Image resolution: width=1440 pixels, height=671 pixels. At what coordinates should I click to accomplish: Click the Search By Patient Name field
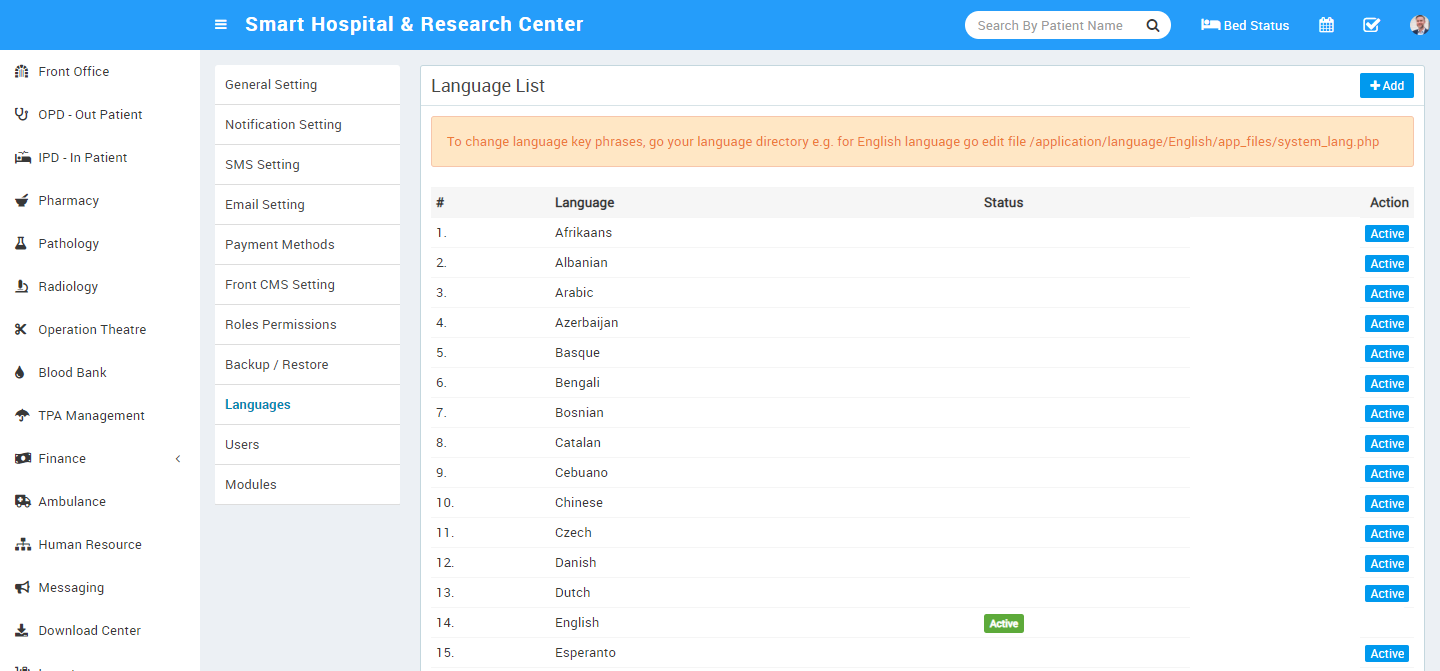click(1050, 25)
